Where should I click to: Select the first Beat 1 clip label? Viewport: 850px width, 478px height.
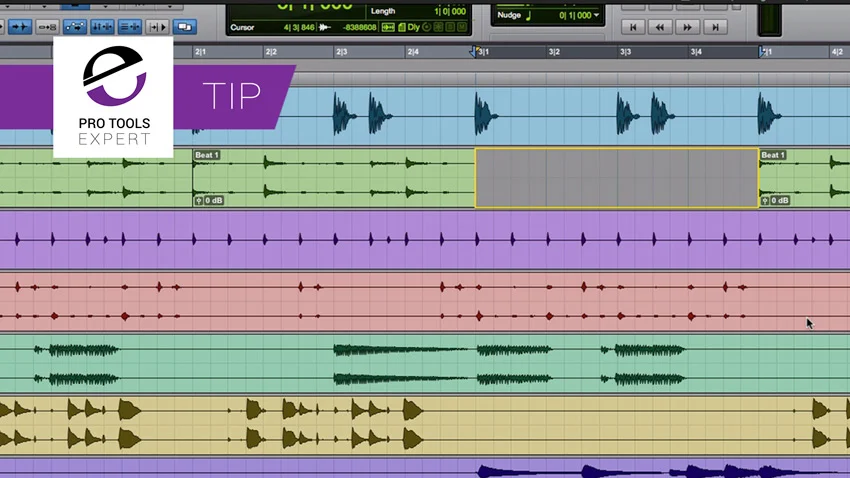tap(207, 155)
